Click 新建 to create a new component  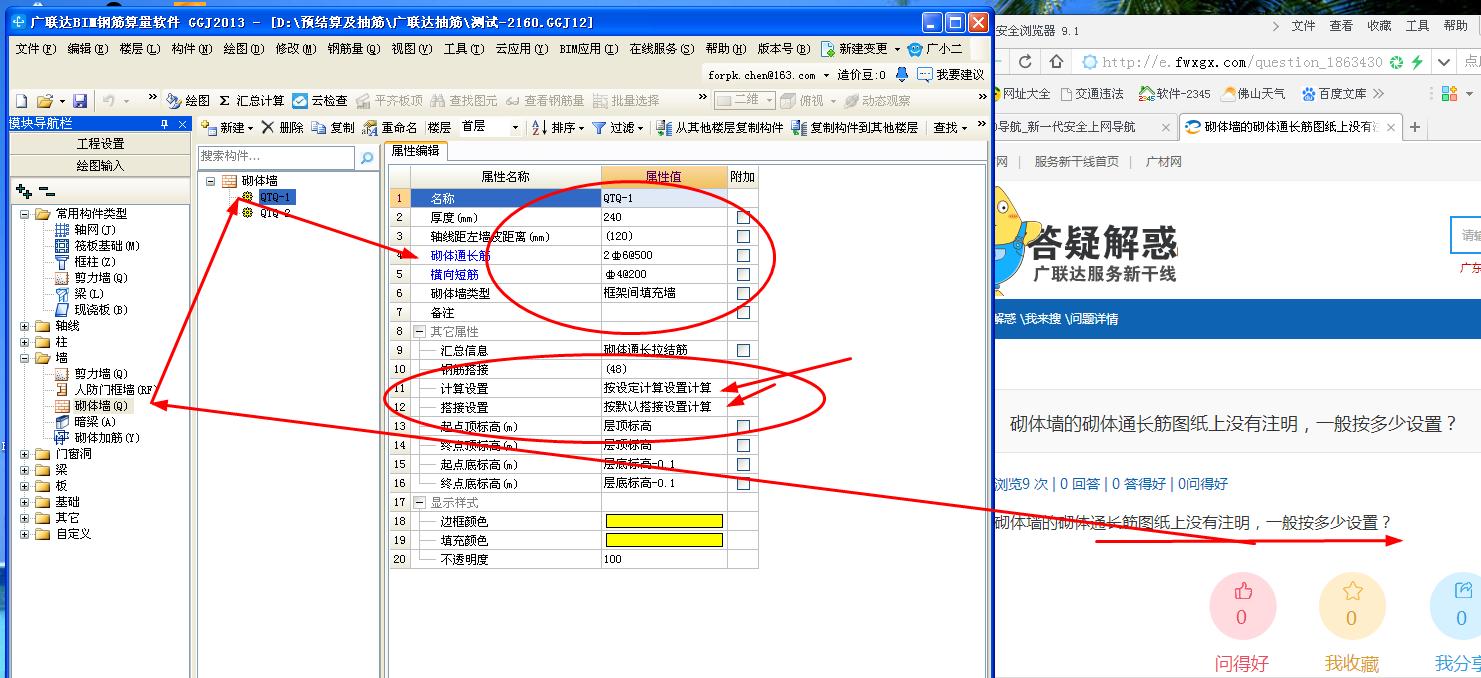(227, 128)
